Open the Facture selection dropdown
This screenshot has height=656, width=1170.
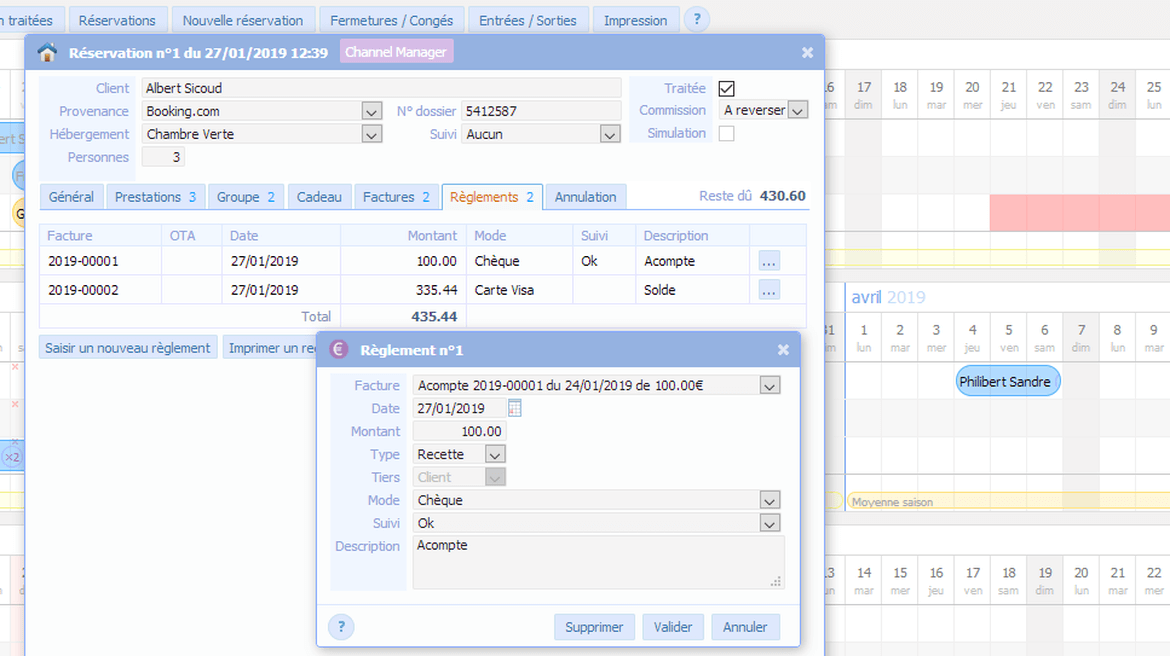769,386
